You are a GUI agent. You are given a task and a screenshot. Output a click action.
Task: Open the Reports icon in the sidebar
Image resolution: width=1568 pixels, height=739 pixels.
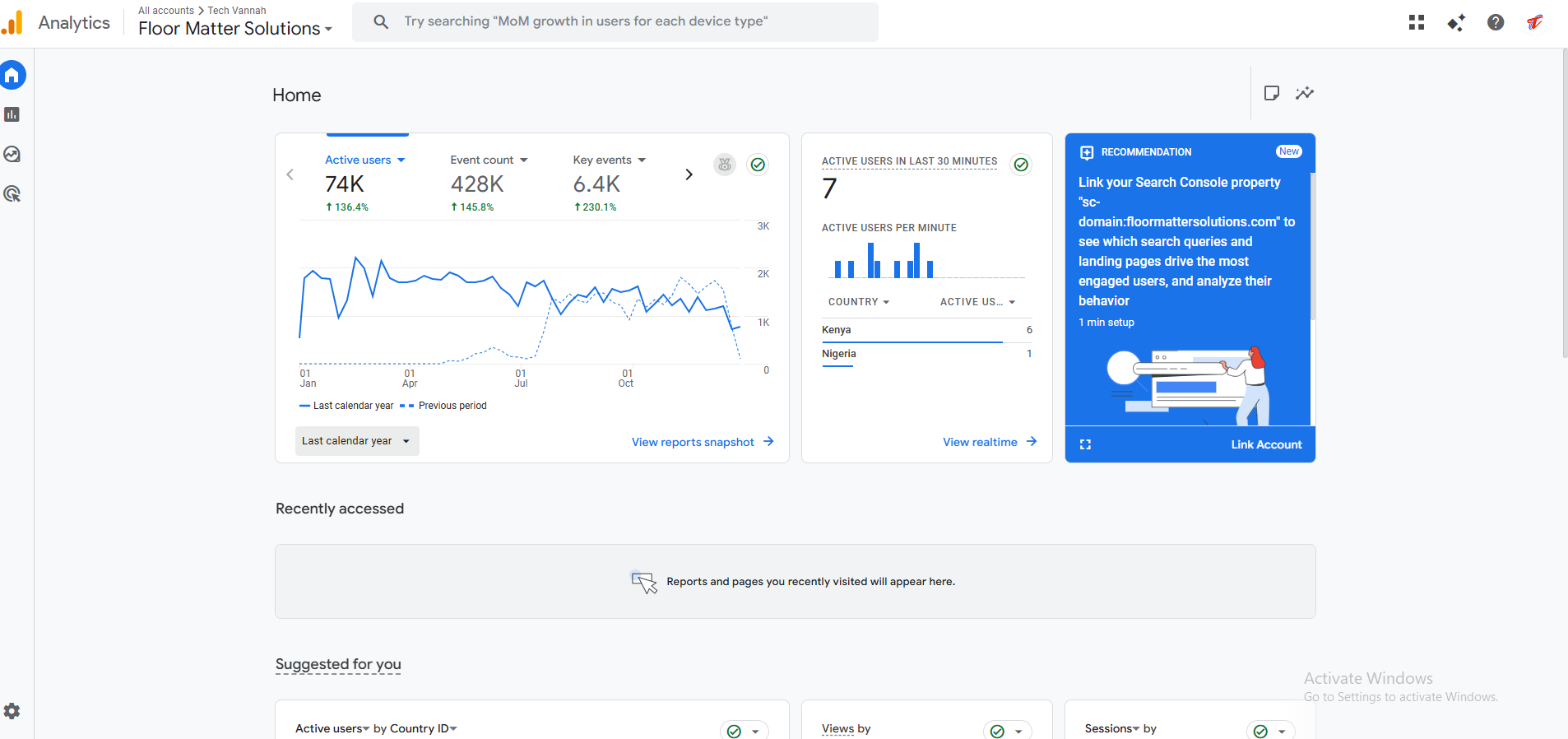pyautogui.click(x=12, y=114)
